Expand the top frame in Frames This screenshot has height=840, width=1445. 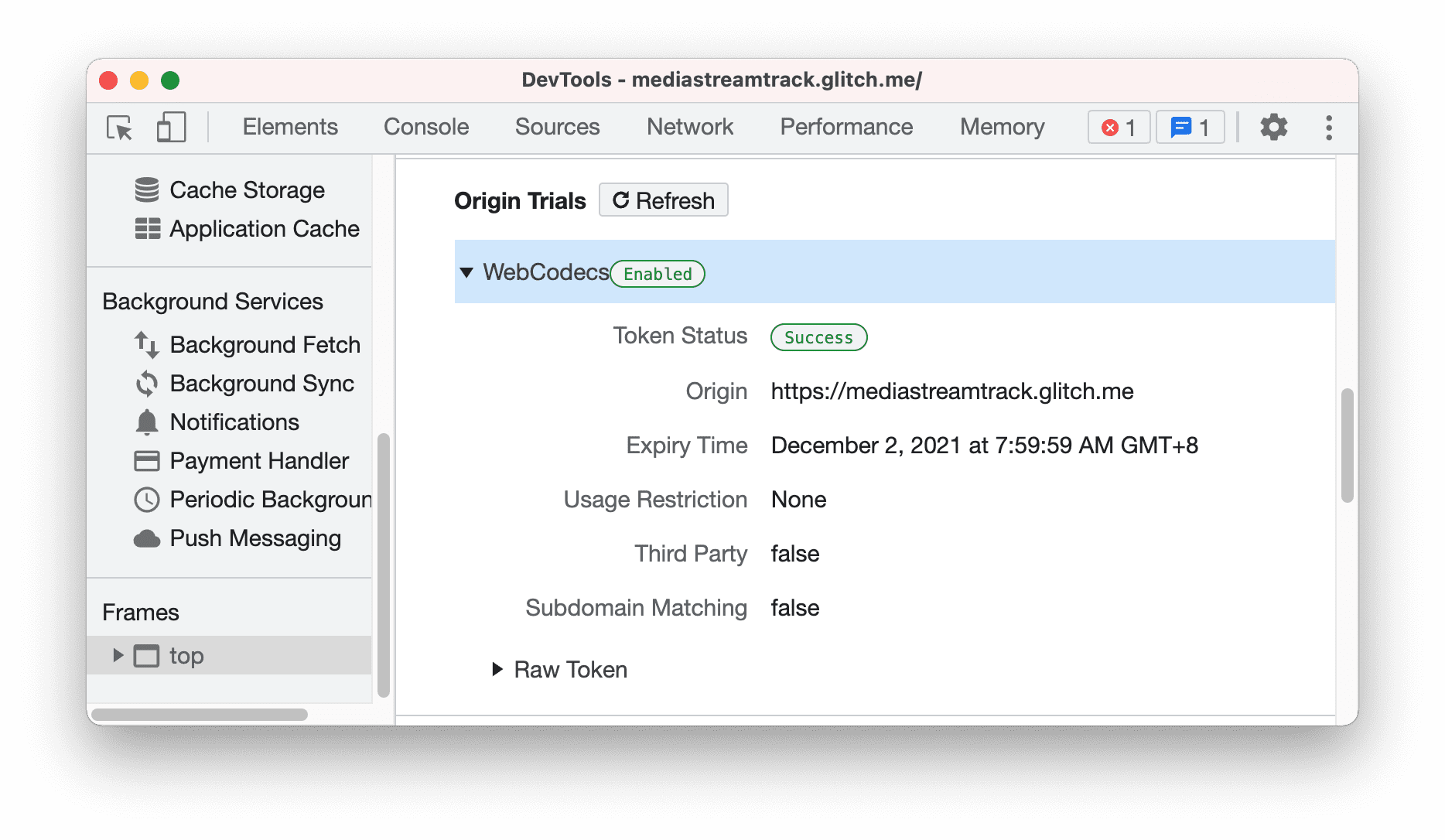point(118,655)
